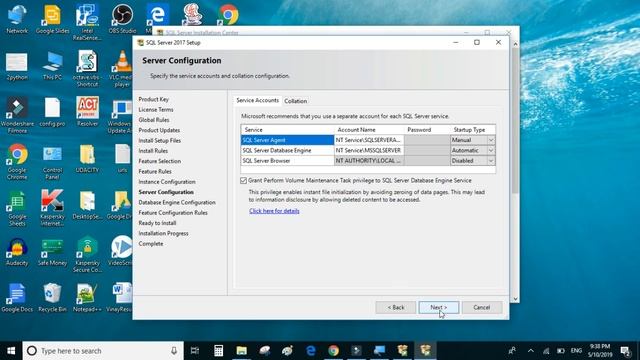Open the Google Slides desktop shortcut
Image resolution: width=640 pixels, height=360 pixels.
point(52,19)
